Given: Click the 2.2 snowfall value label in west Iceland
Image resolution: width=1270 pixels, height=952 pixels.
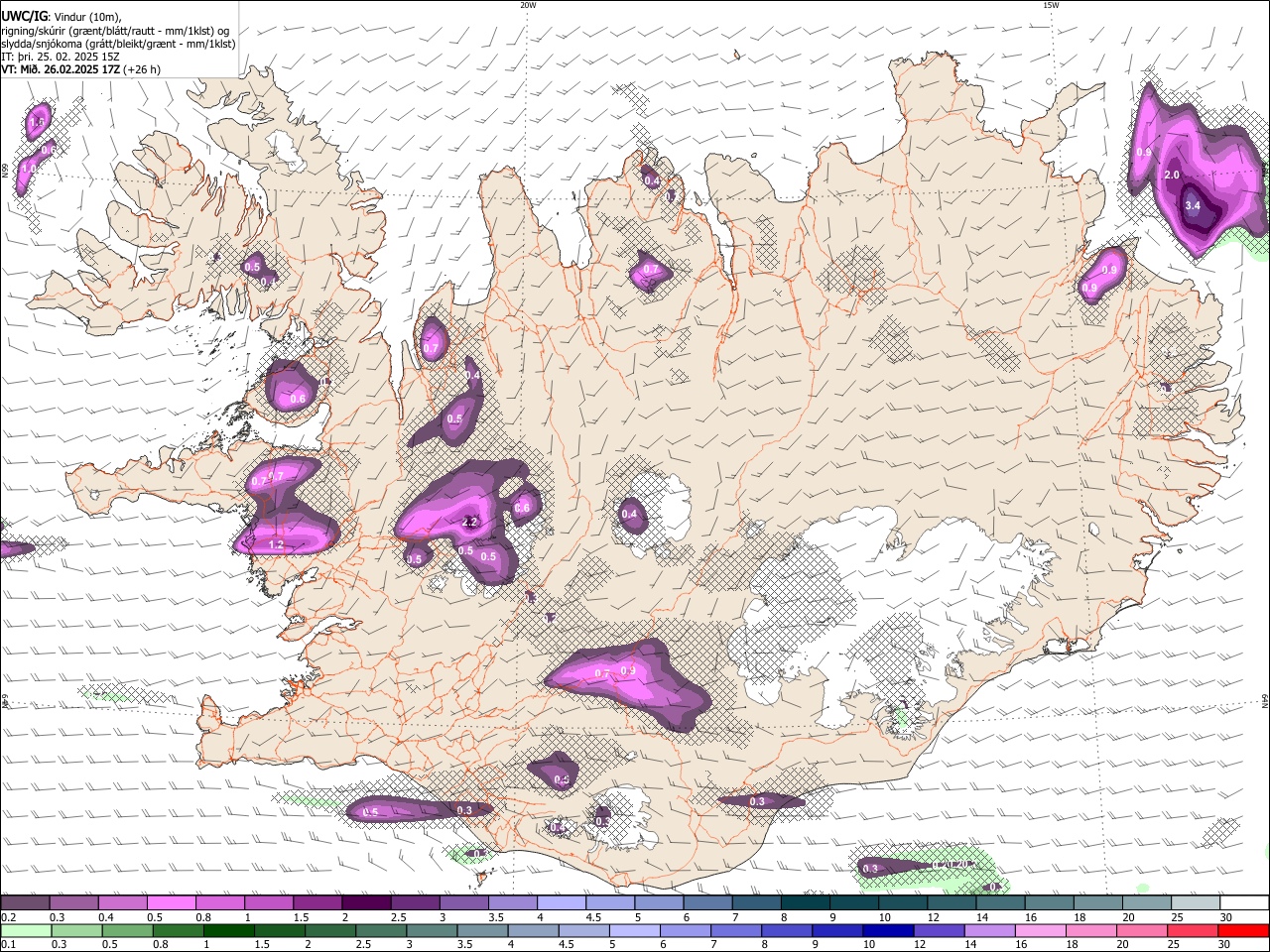Looking at the screenshot, I should (470, 523).
